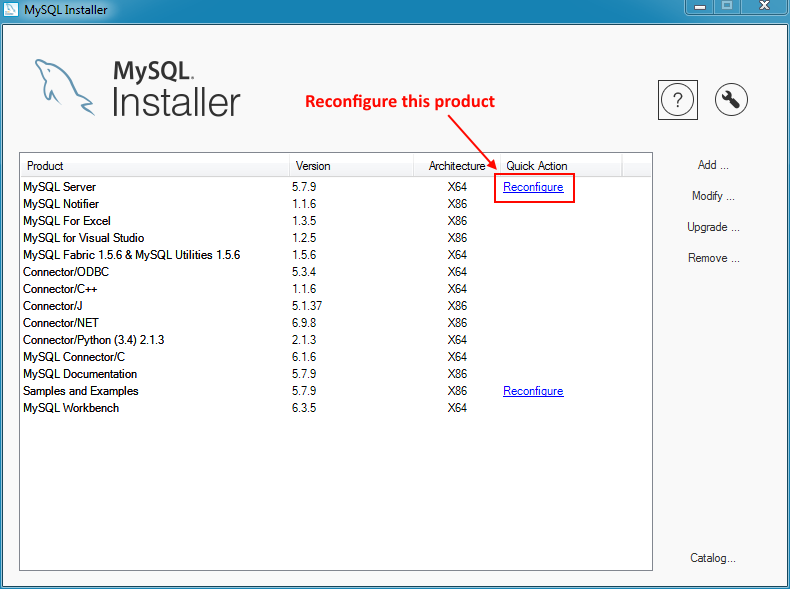Click the help question mark icon

tap(678, 99)
